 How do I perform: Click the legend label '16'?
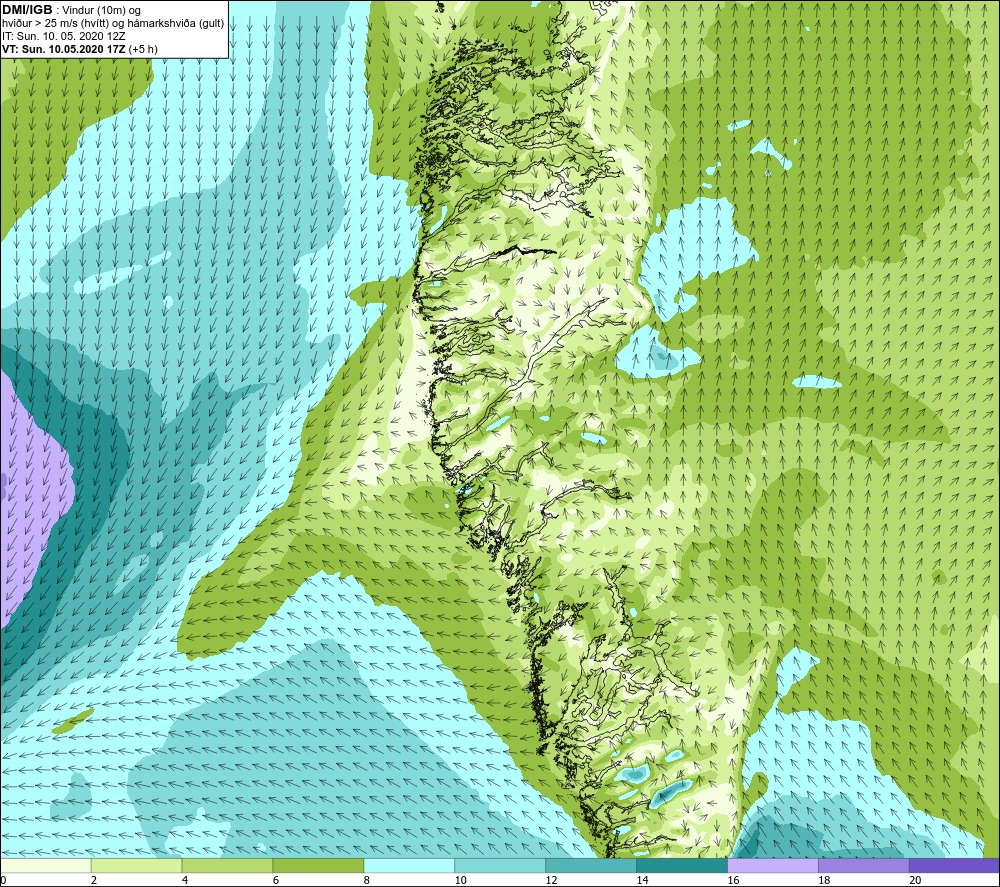point(733,880)
